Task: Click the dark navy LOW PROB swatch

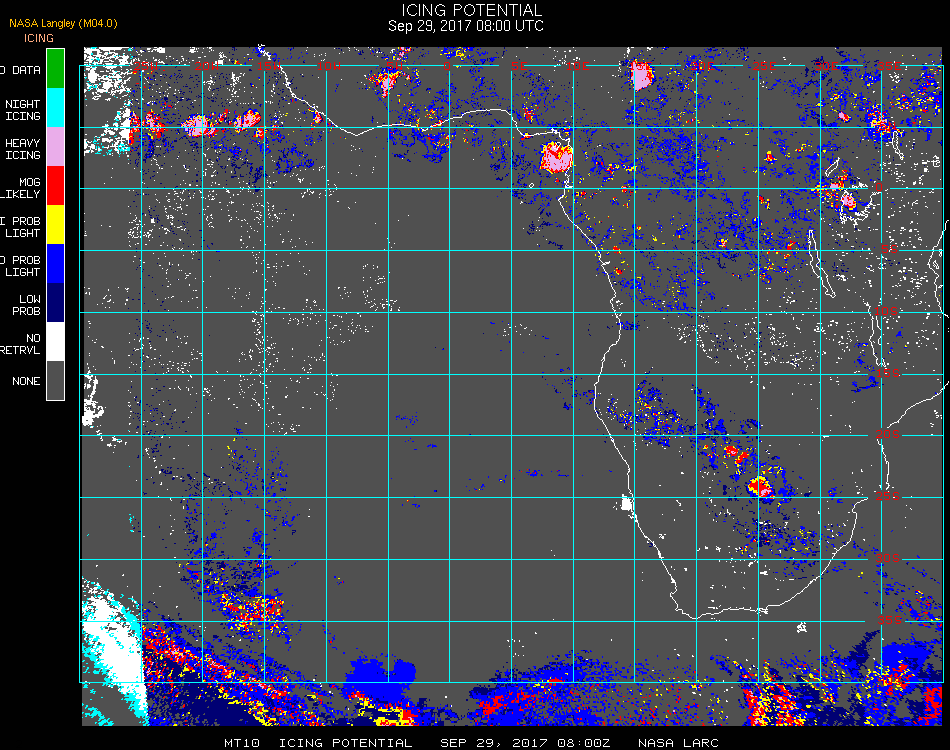Action: pyautogui.click(x=55, y=303)
